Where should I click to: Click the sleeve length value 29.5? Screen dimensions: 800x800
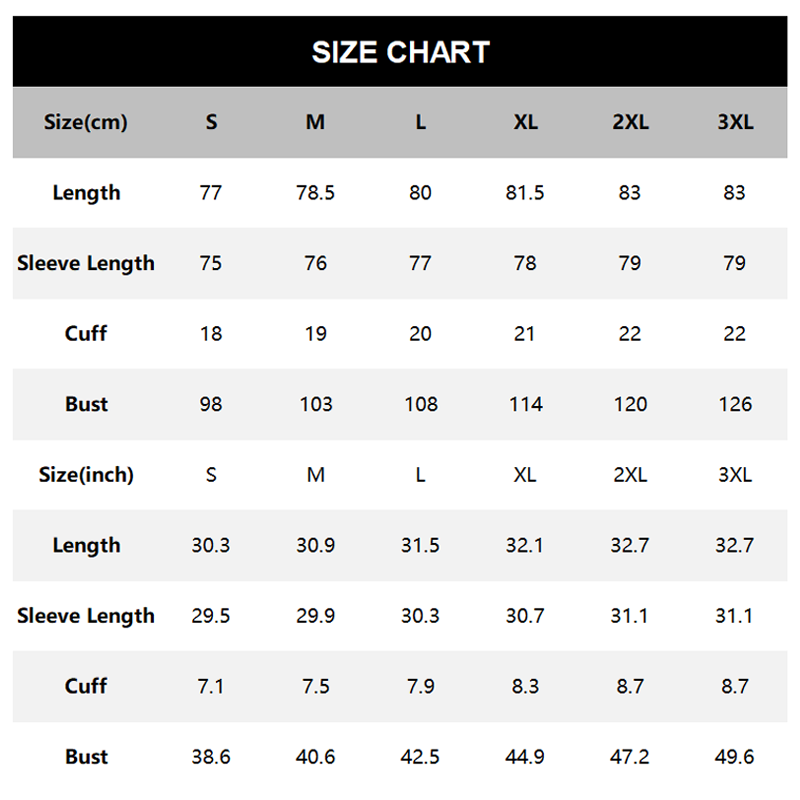click(x=211, y=616)
